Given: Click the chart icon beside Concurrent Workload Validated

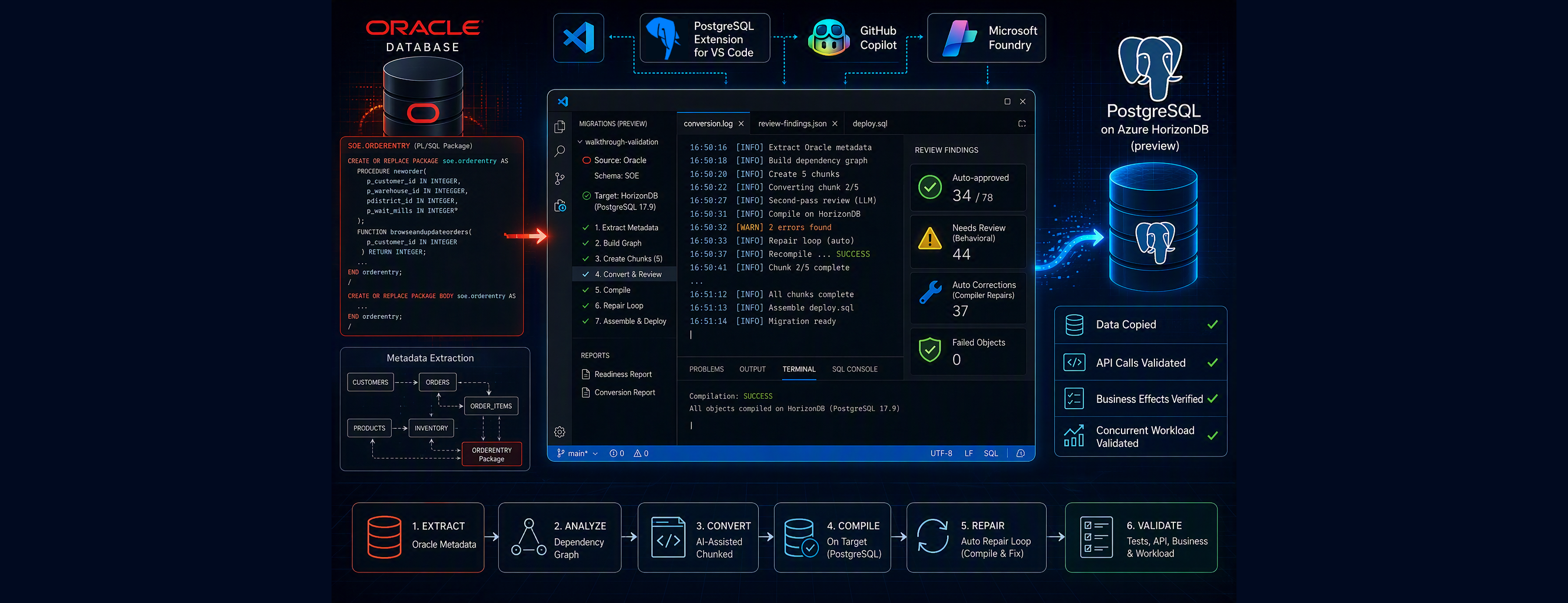Looking at the screenshot, I should click(x=1074, y=436).
